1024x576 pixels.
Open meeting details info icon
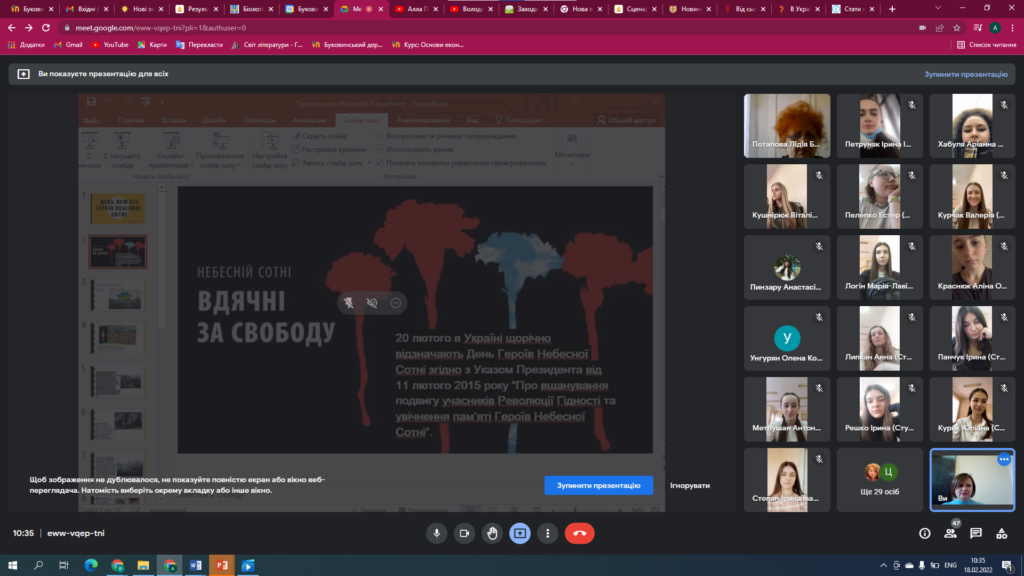[924, 533]
